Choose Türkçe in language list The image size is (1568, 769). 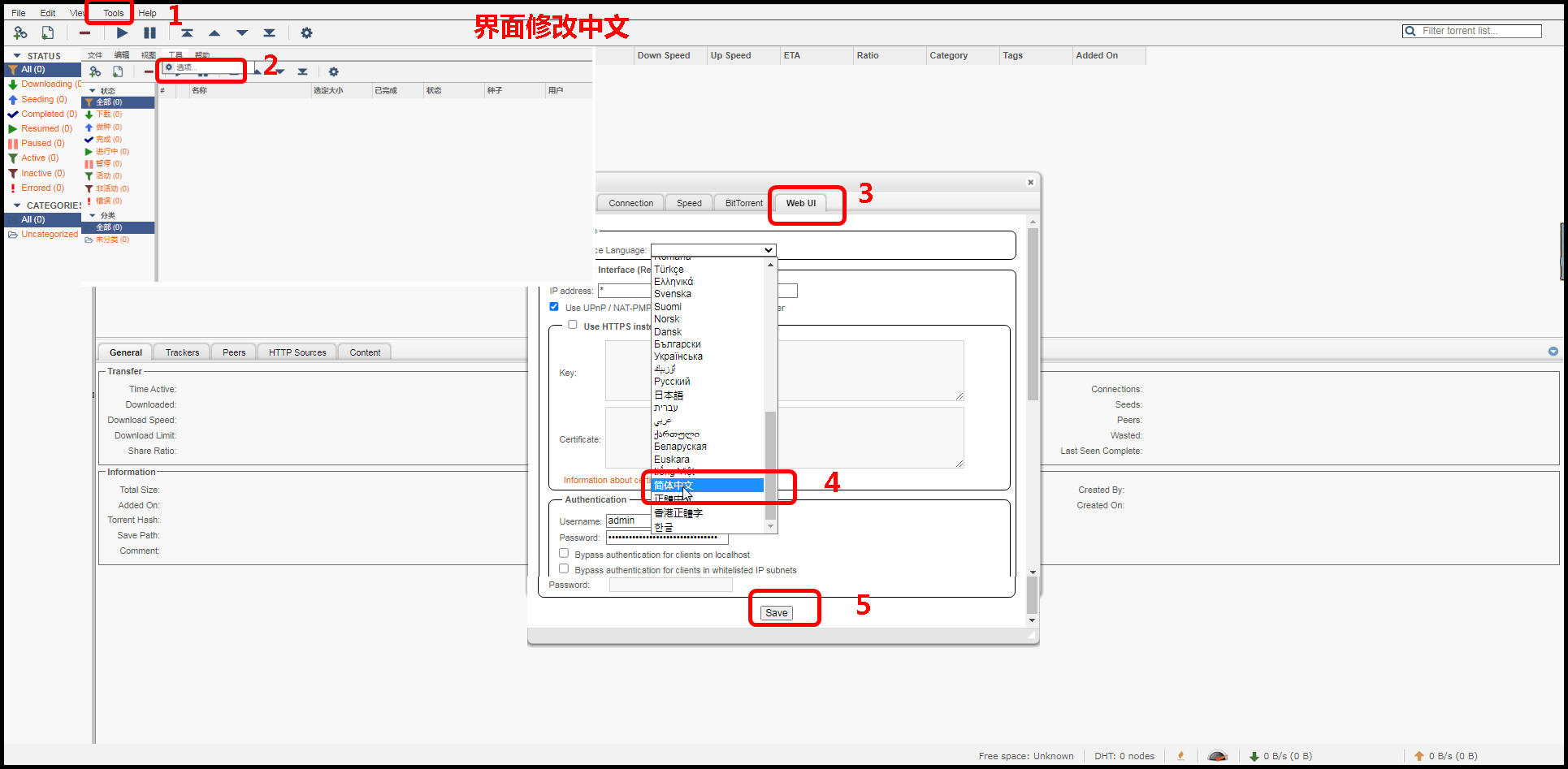coord(708,270)
